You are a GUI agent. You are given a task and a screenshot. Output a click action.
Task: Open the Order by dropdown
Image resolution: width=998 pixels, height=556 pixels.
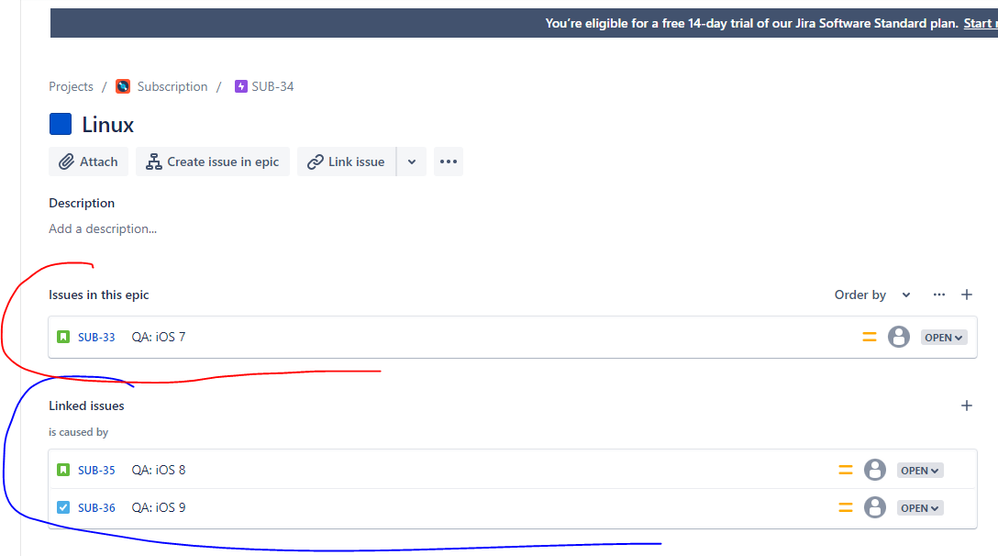[873, 295]
